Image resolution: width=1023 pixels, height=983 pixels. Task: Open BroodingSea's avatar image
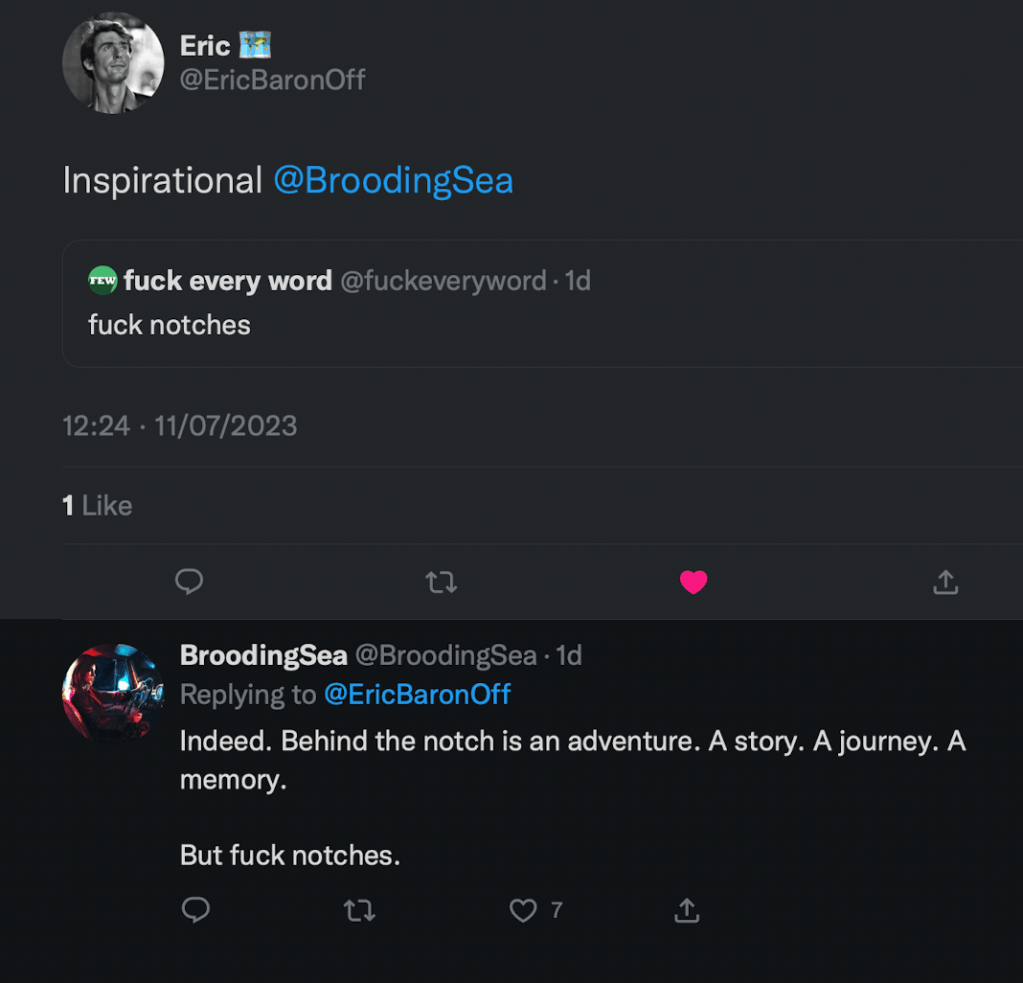tap(112, 693)
